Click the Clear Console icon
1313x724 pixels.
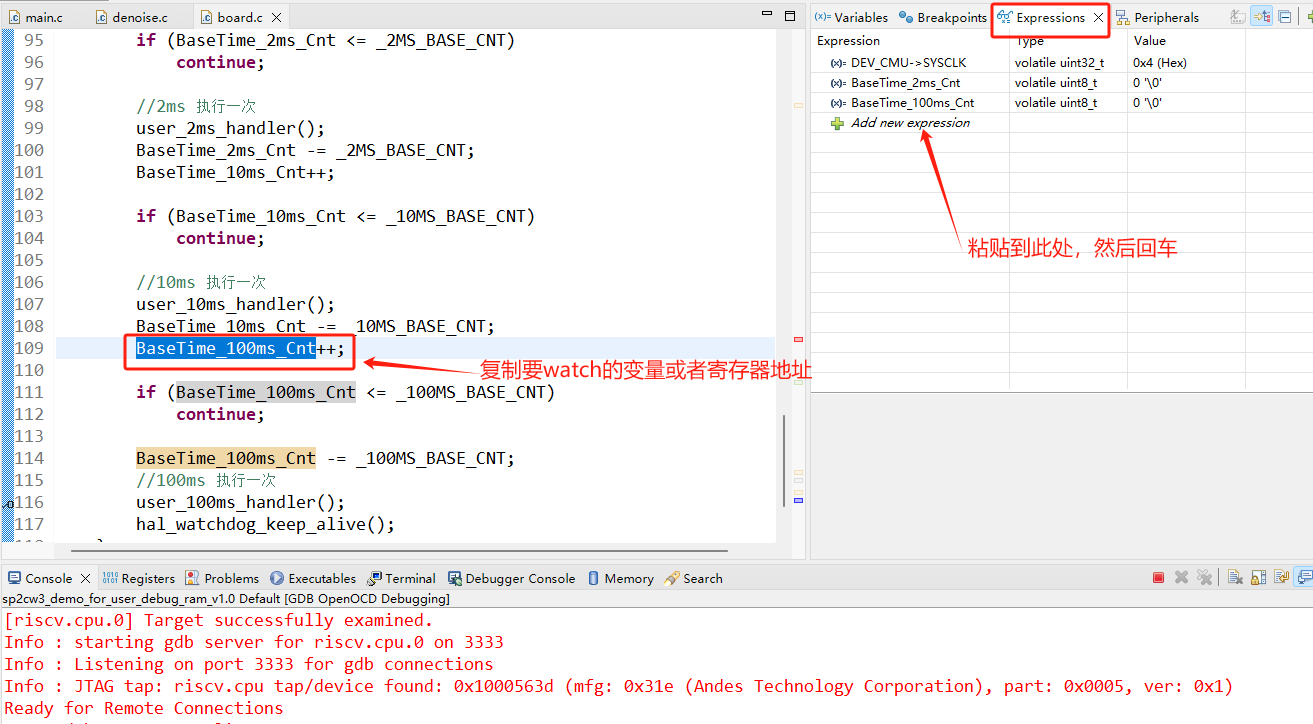click(x=1235, y=578)
